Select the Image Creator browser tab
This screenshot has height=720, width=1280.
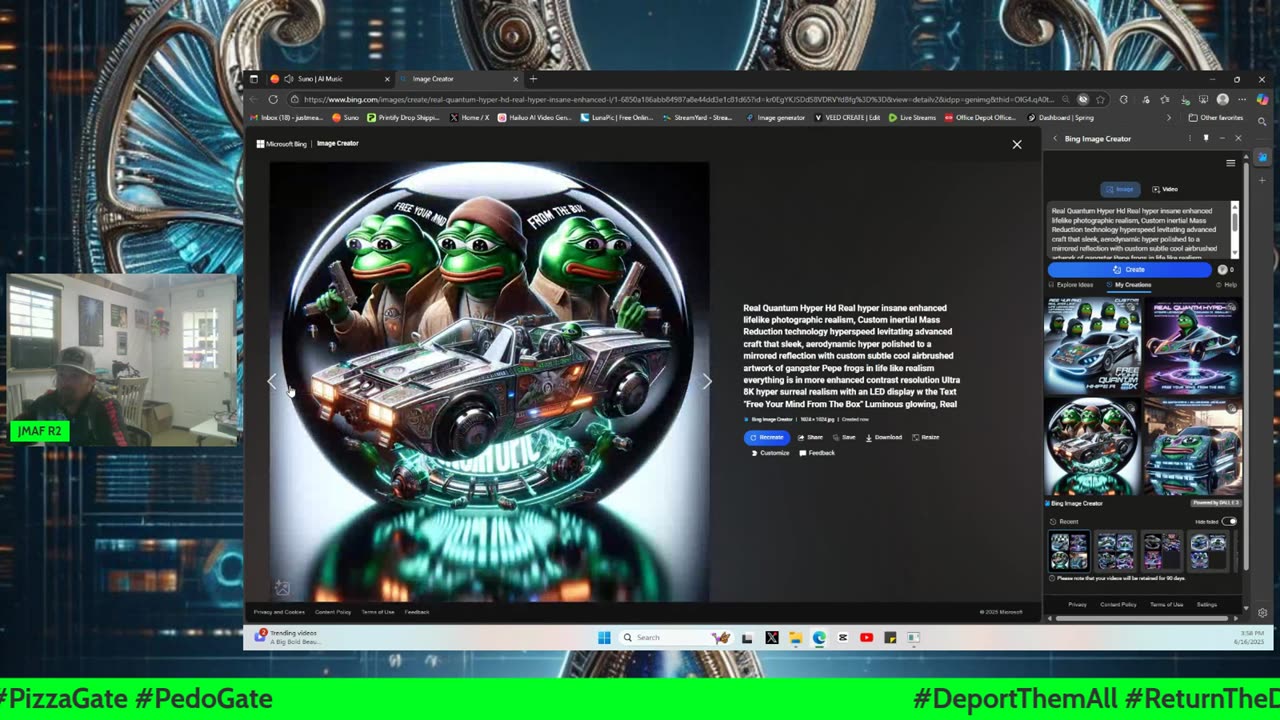[x=460, y=79]
